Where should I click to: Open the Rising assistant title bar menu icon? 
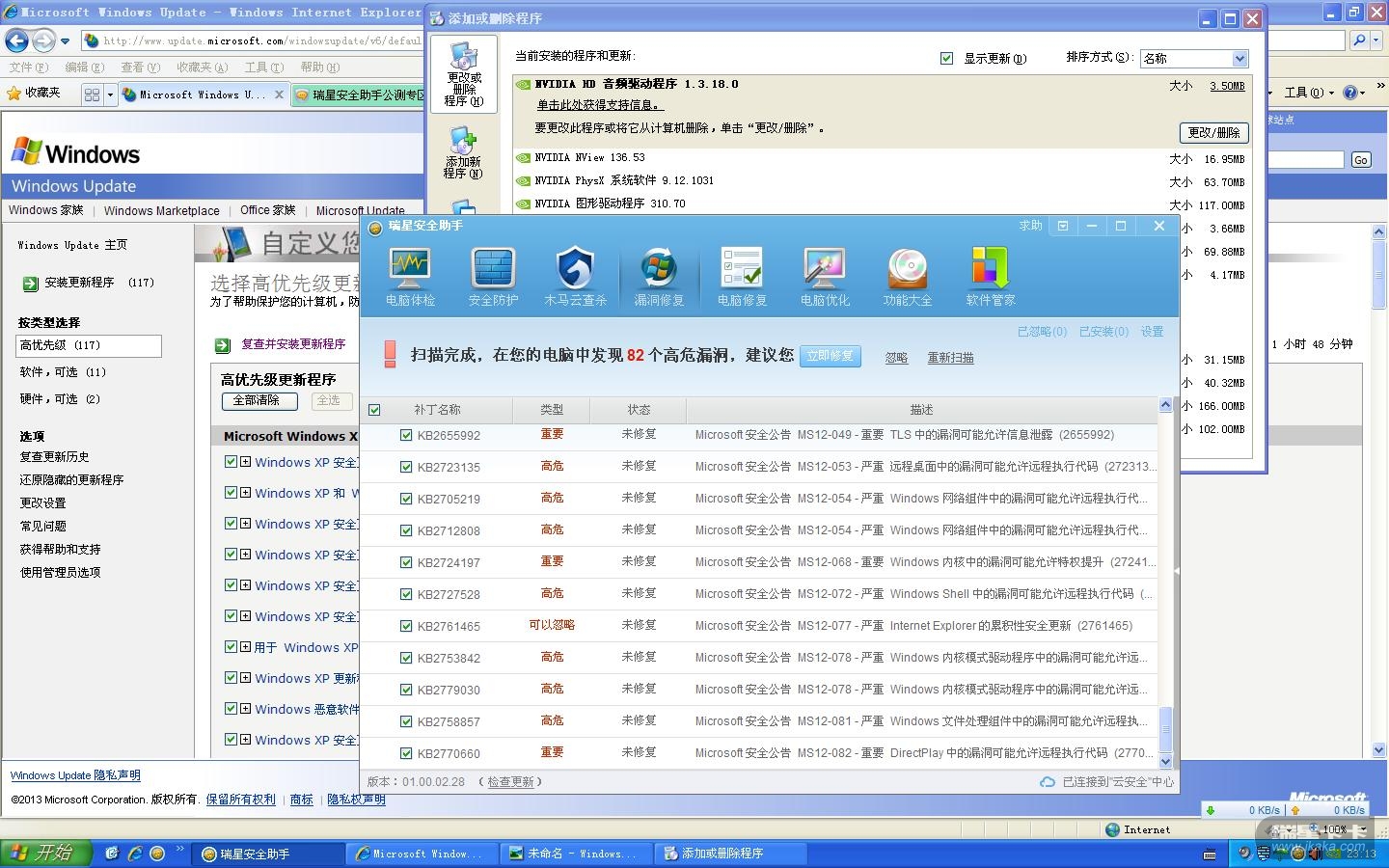coord(1063,226)
